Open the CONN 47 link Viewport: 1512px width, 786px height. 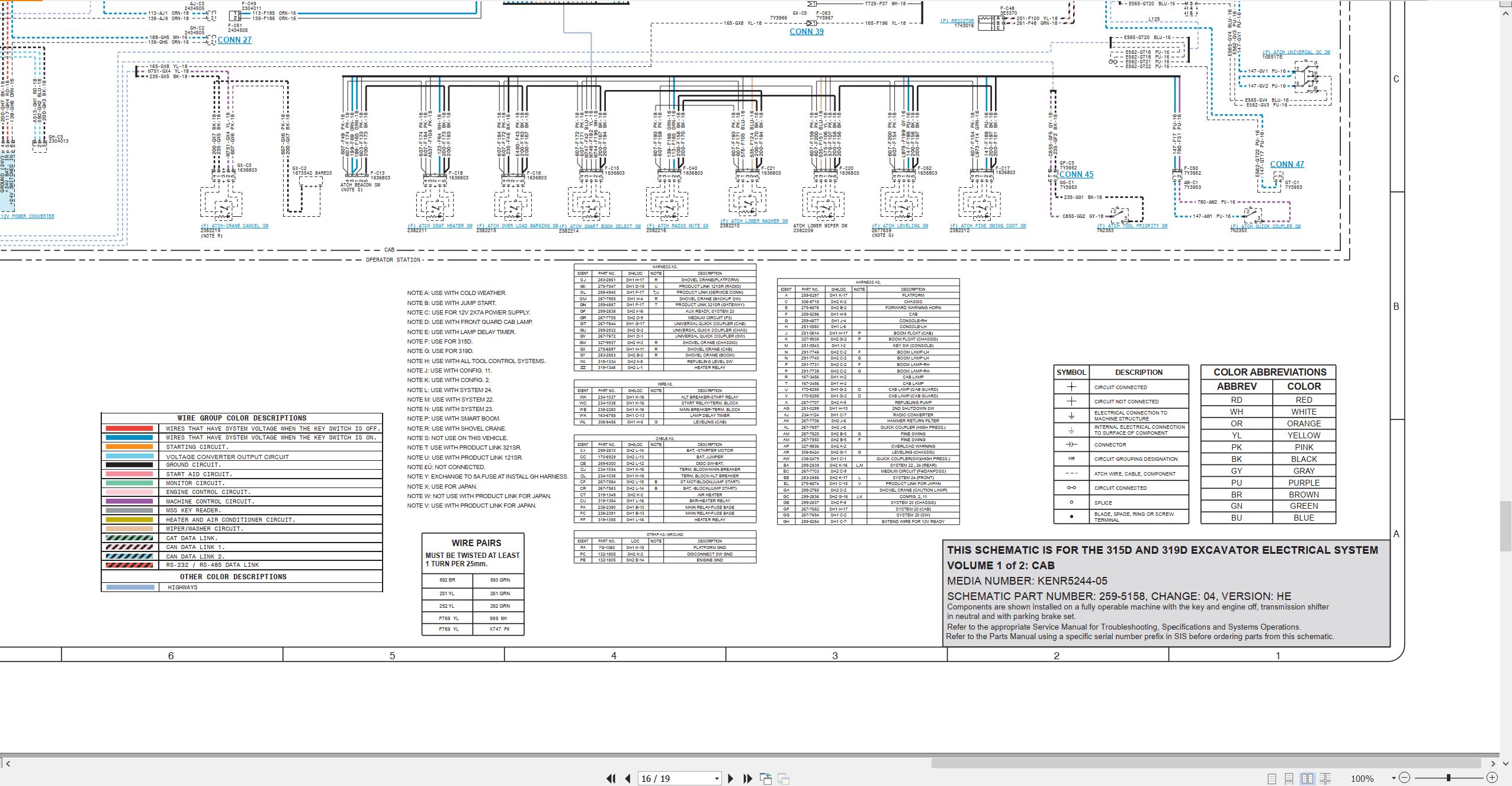(1287, 164)
